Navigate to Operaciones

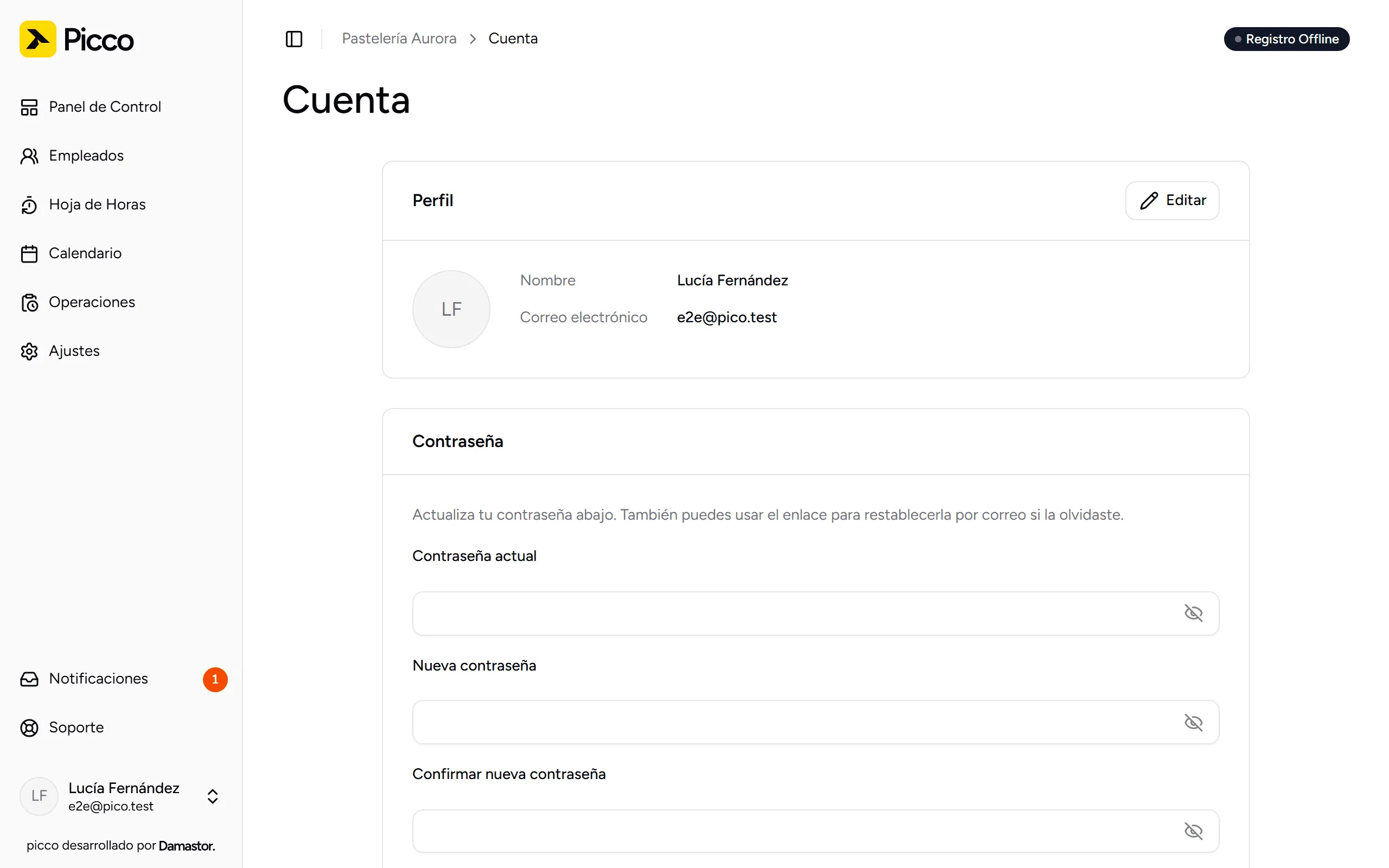(x=121, y=302)
